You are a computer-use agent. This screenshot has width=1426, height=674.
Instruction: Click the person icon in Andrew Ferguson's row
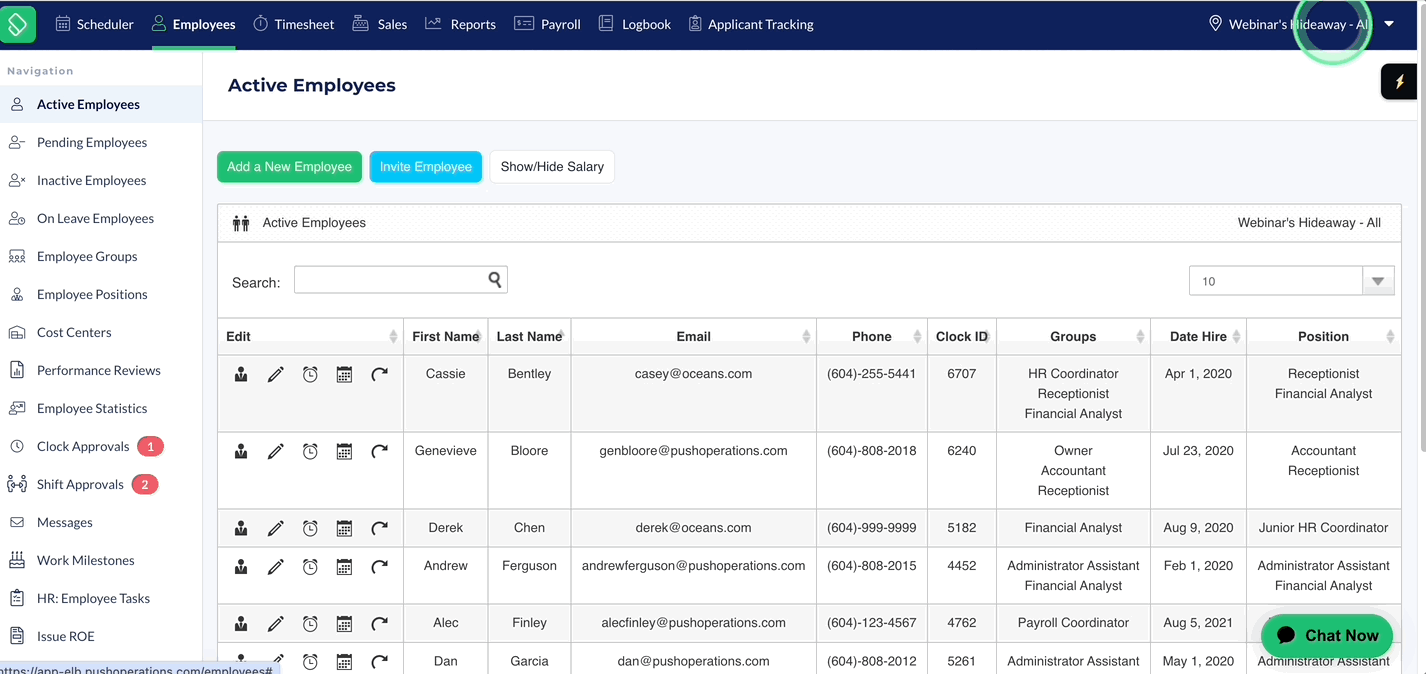(x=241, y=566)
